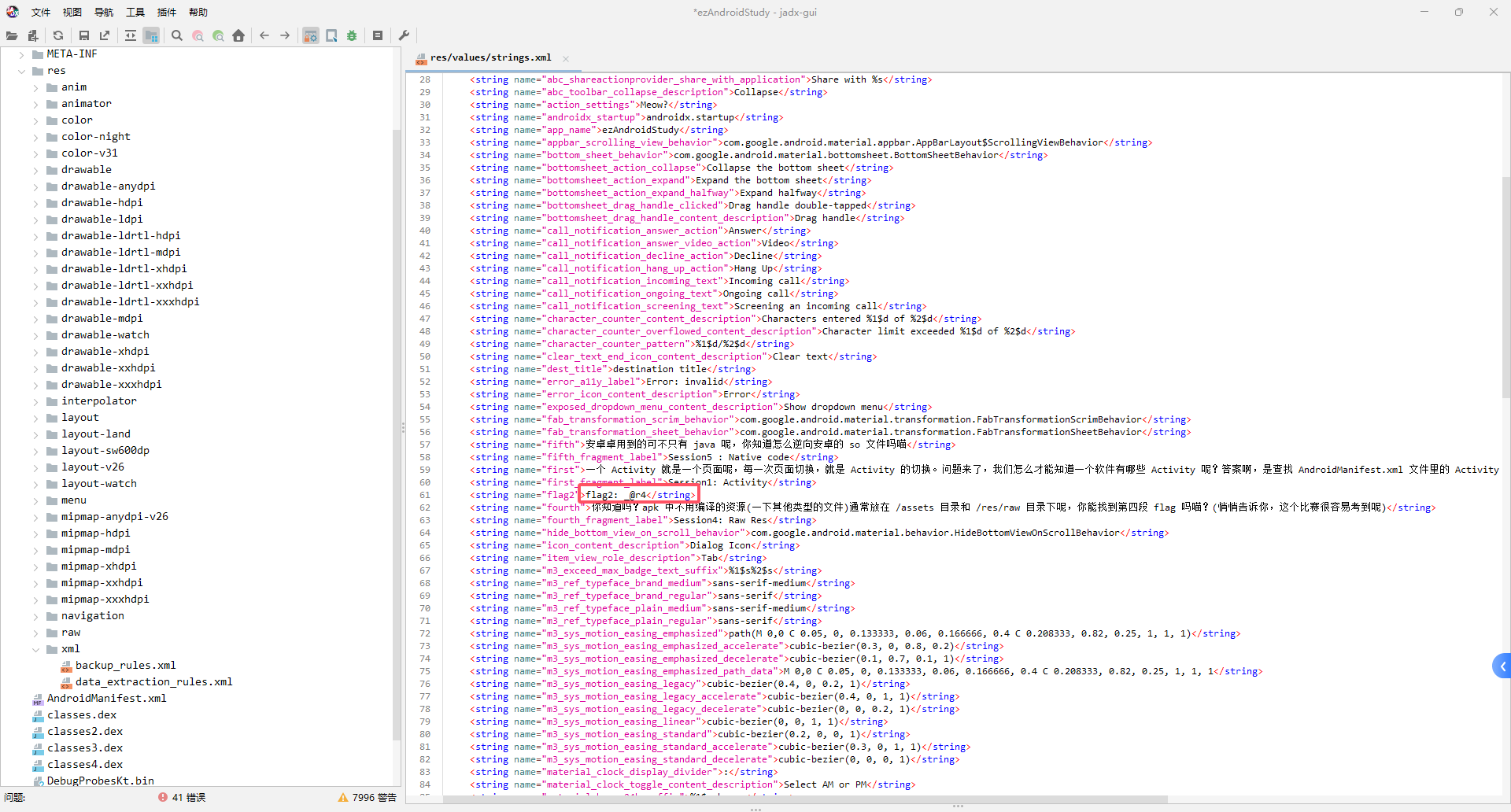Select data_extraction_rules.xml file
The width and height of the screenshot is (1511, 812).
point(154,682)
